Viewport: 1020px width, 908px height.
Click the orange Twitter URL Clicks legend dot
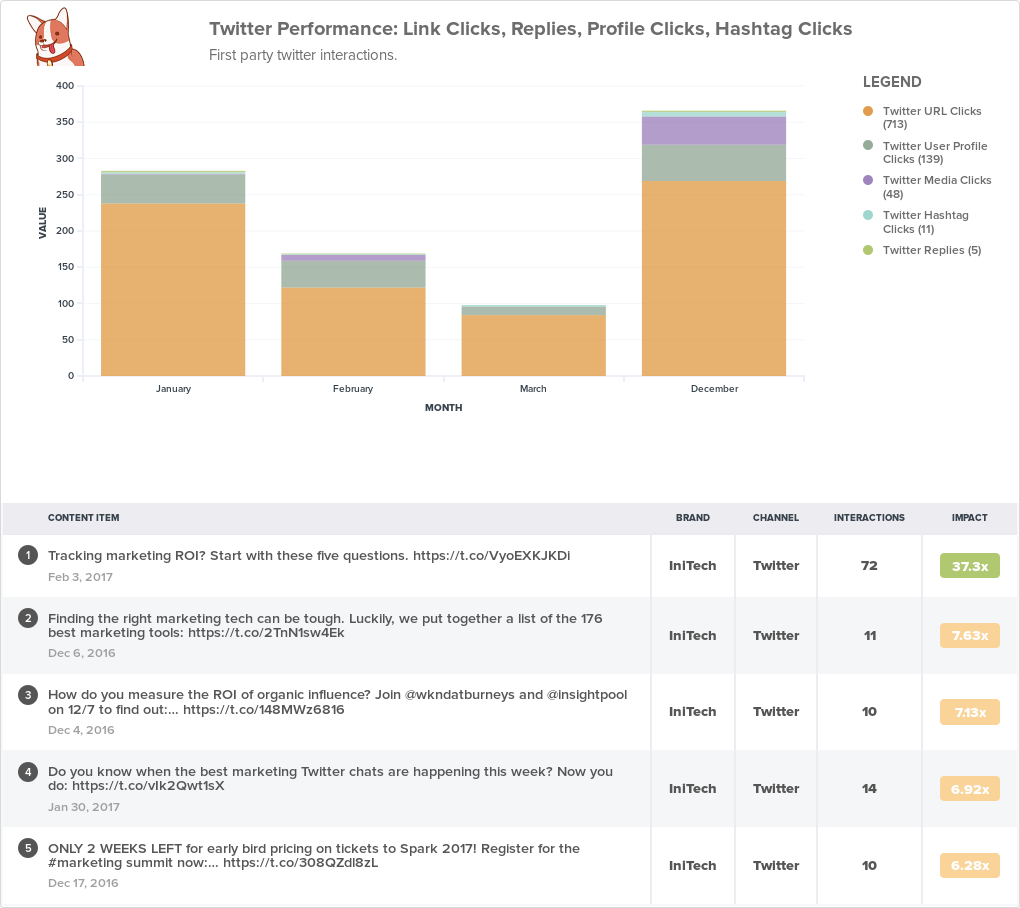[868, 111]
